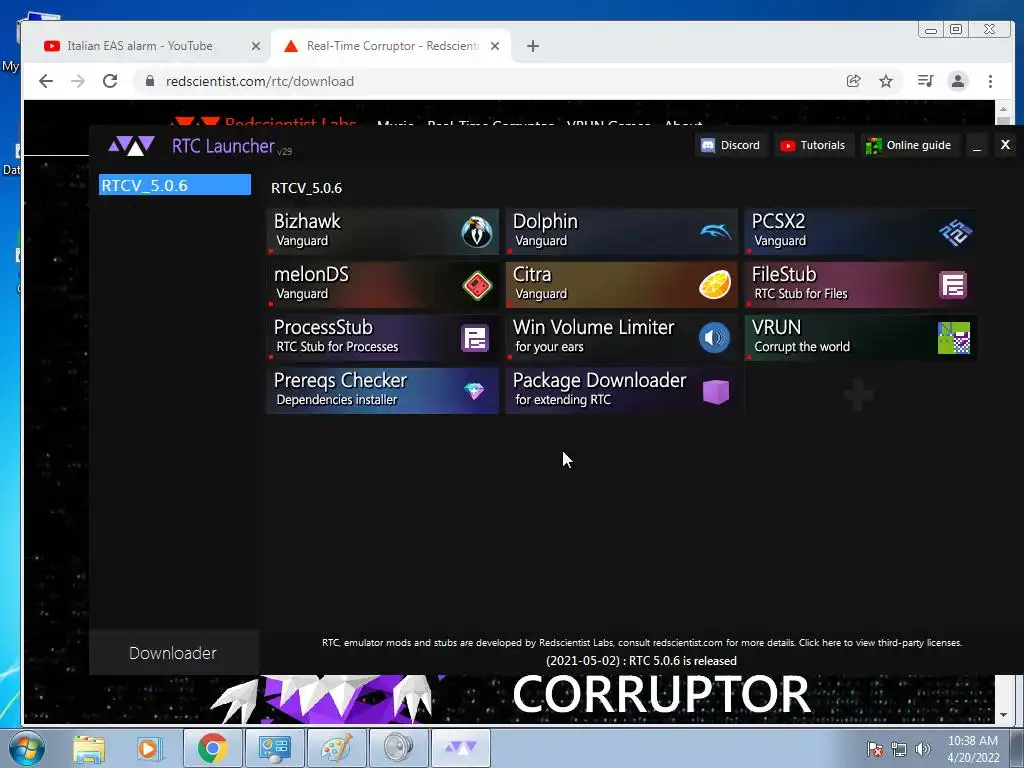Click the PCSX2 logo icon

tap(955, 232)
